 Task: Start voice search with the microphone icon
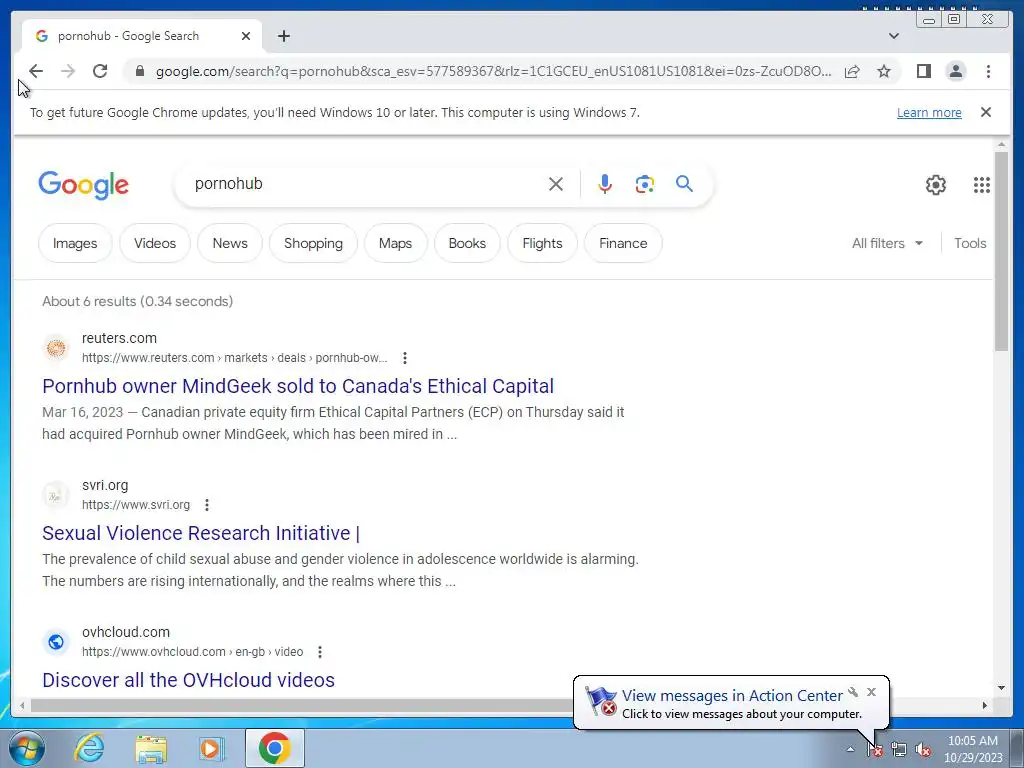coord(605,184)
